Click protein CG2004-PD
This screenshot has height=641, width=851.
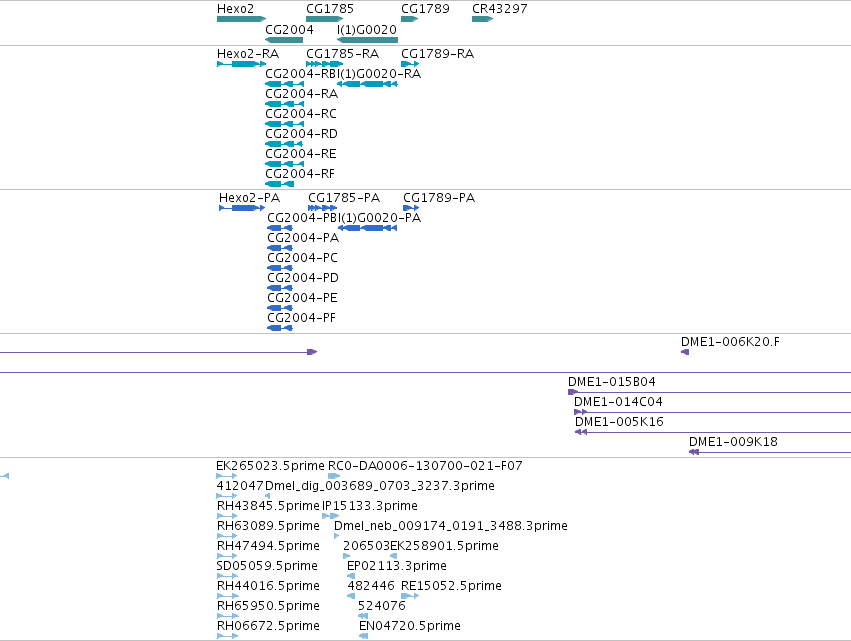tap(280, 288)
